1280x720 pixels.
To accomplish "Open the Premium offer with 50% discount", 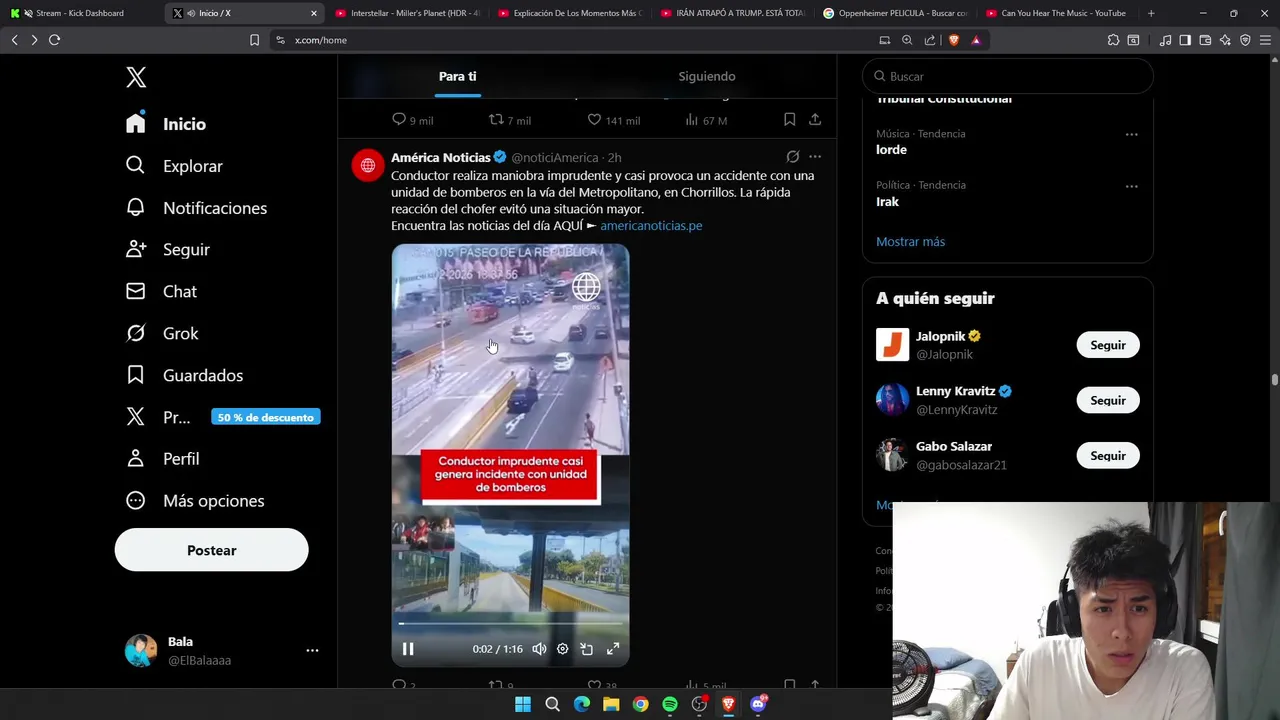I will [222, 418].
